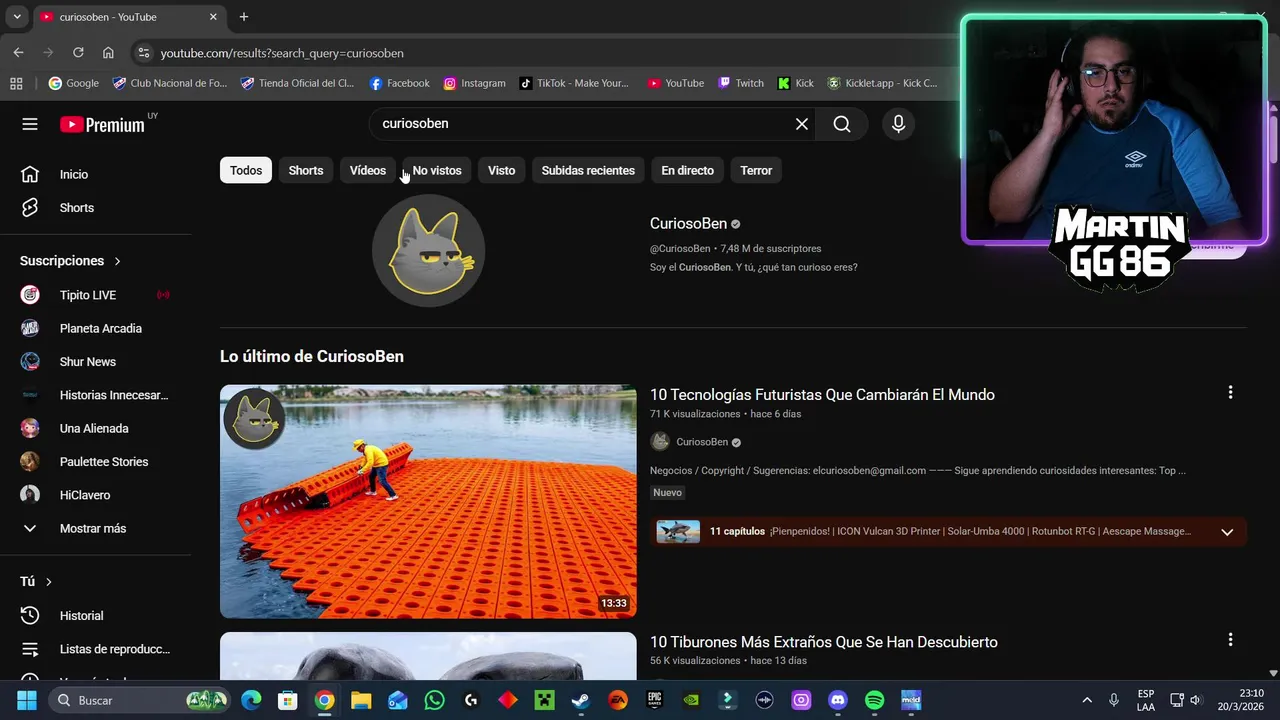
Task: Open the Twitch bookmark
Action: [740, 83]
